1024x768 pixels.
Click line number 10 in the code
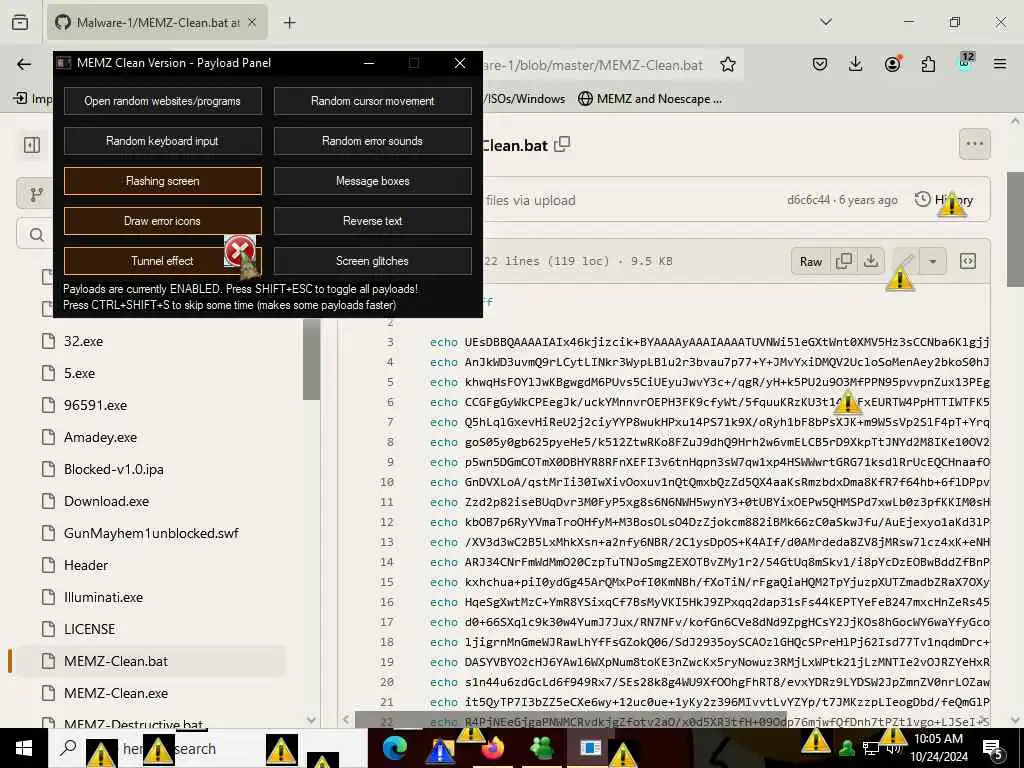pos(387,482)
